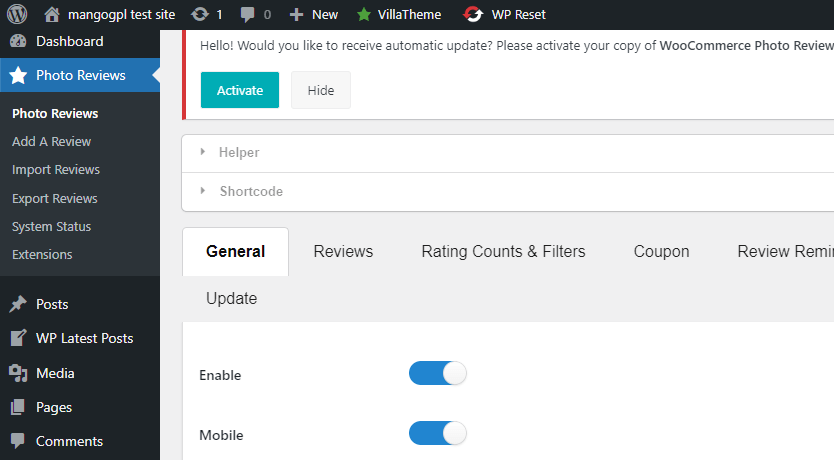Open the WordPress logo menu

coord(17,14)
